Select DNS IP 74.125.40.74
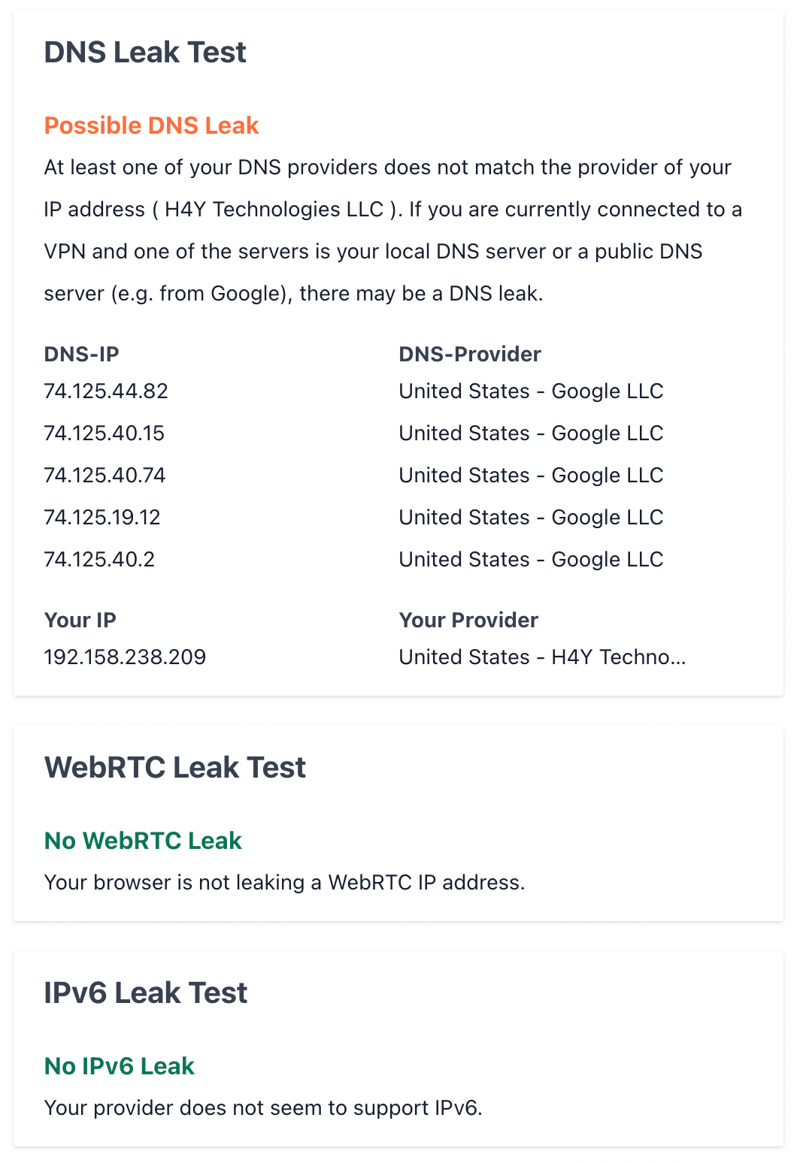800x1163 pixels. click(105, 475)
